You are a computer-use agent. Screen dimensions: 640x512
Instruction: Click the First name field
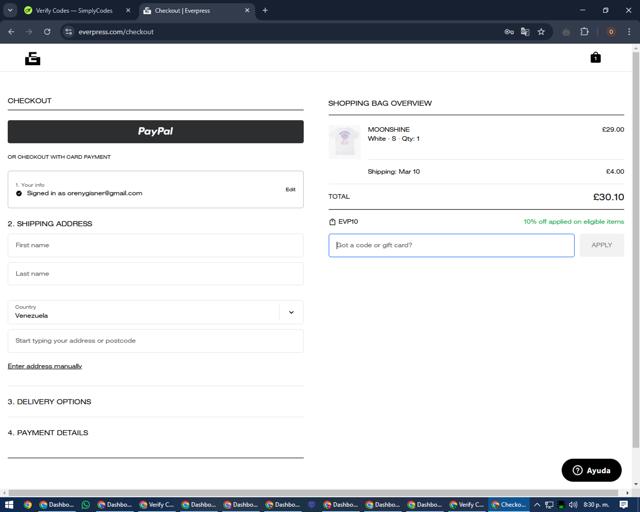coord(156,245)
